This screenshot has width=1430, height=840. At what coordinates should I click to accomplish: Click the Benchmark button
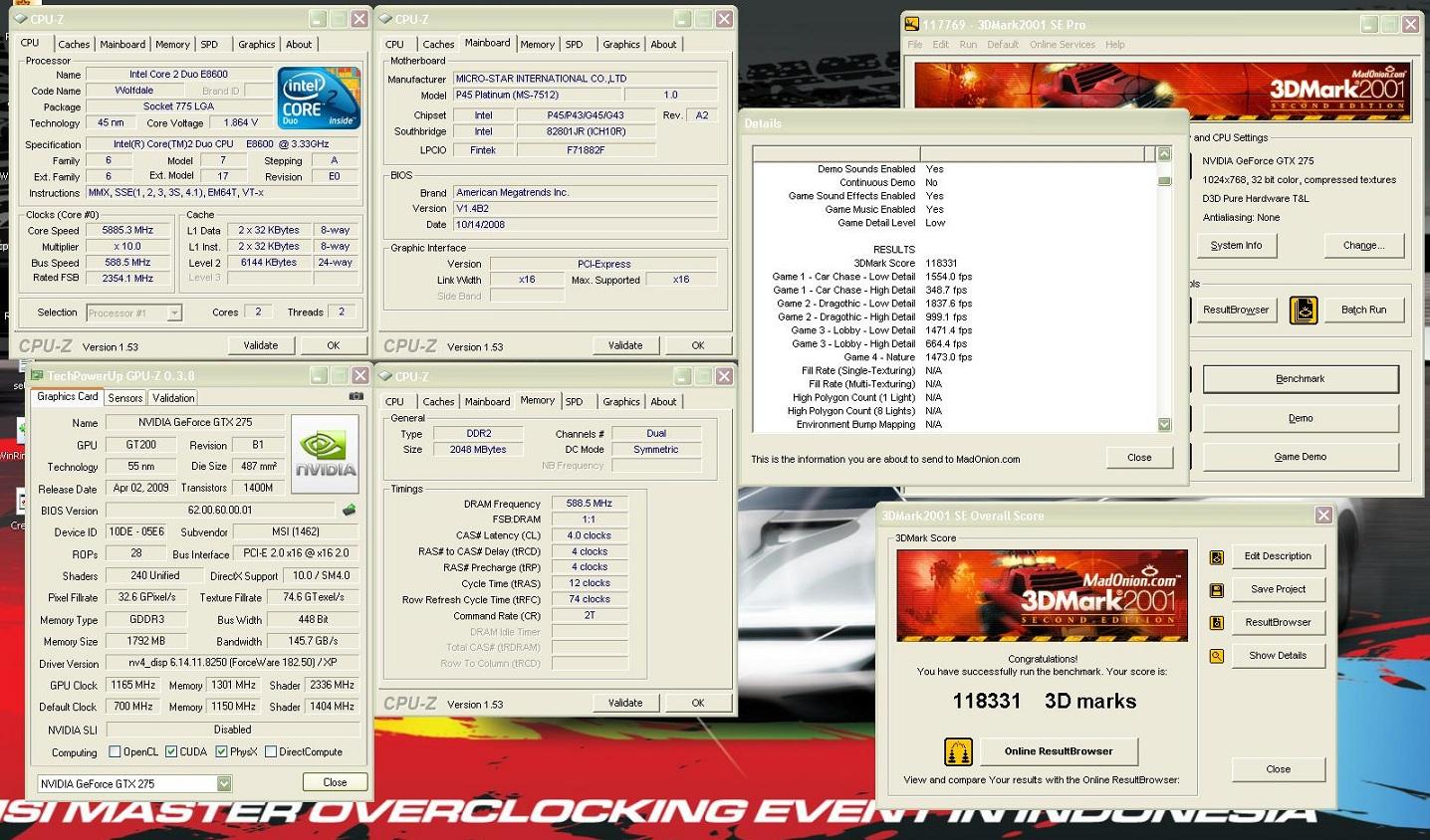tap(1301, 379)
